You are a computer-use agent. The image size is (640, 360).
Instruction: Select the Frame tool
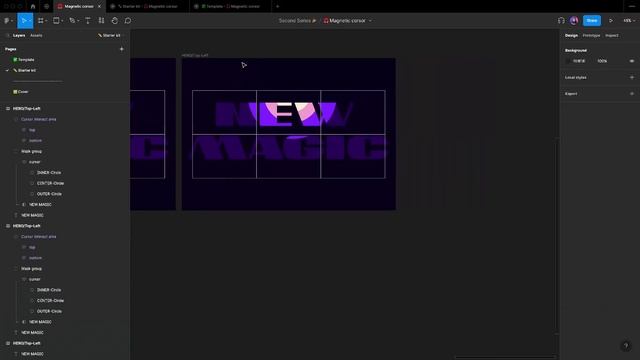(x=40, y=20)
